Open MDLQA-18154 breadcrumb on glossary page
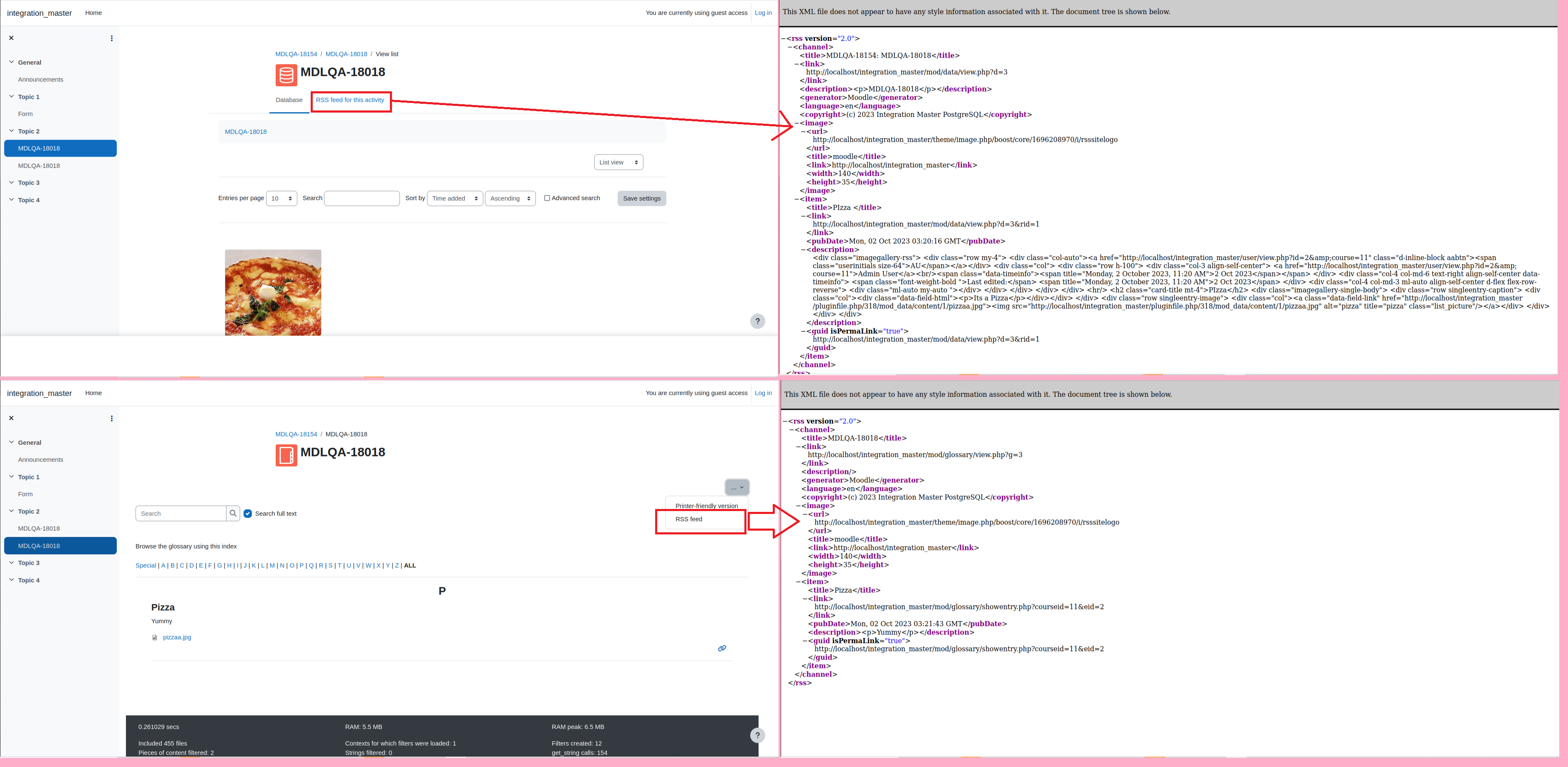The height and width of the screenshot is (767, 1568). [x=296, y=434]
